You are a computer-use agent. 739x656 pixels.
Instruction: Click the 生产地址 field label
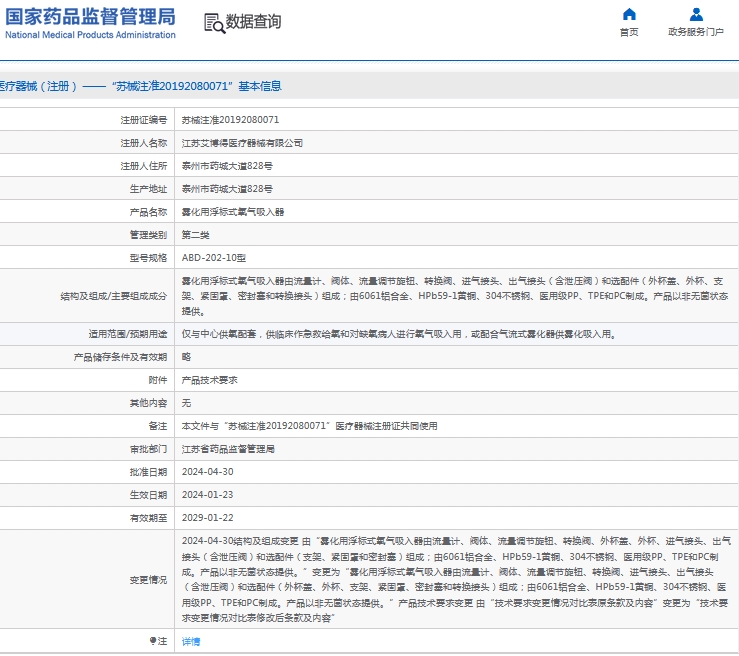[x=148, y=189]
